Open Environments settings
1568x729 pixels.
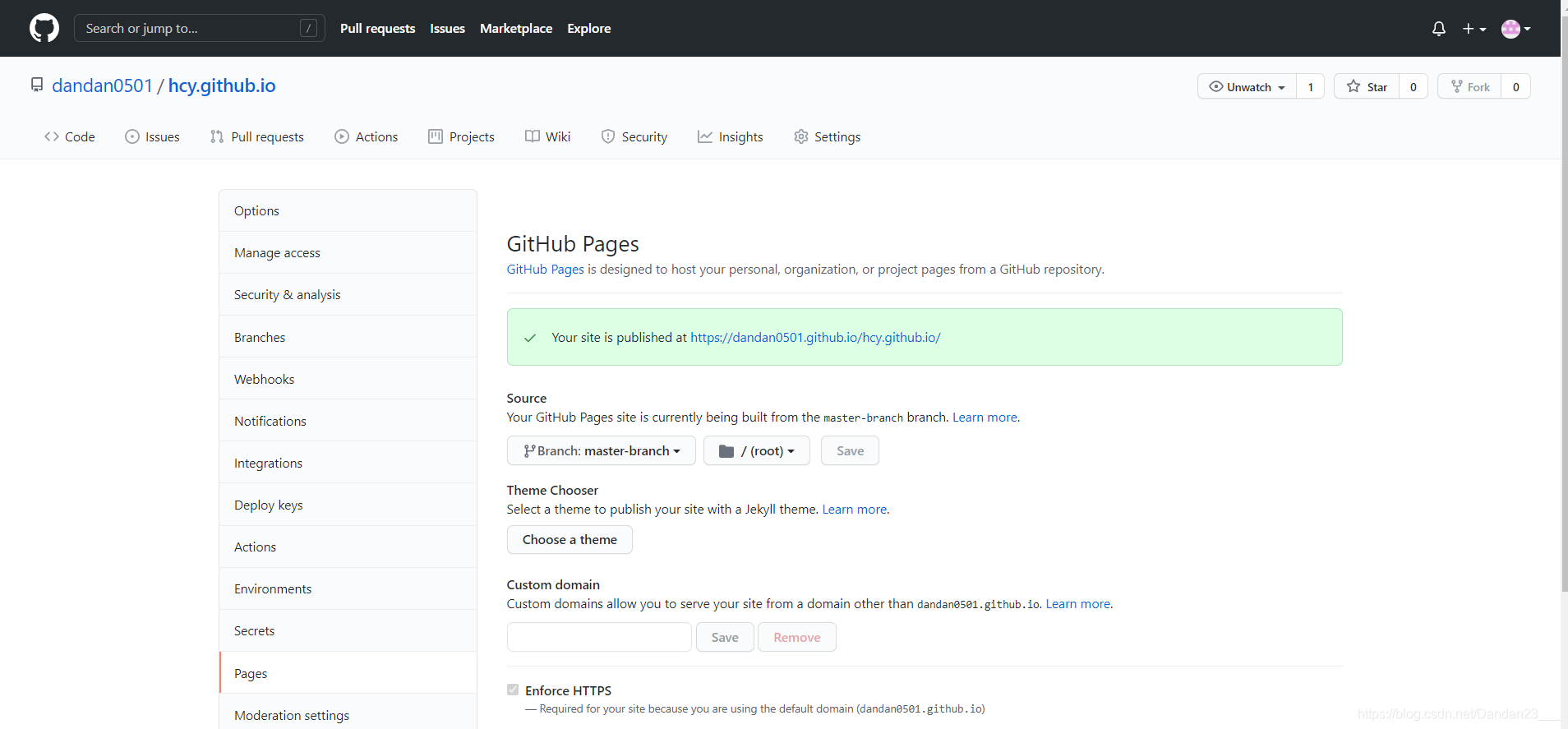click(348, 589)
